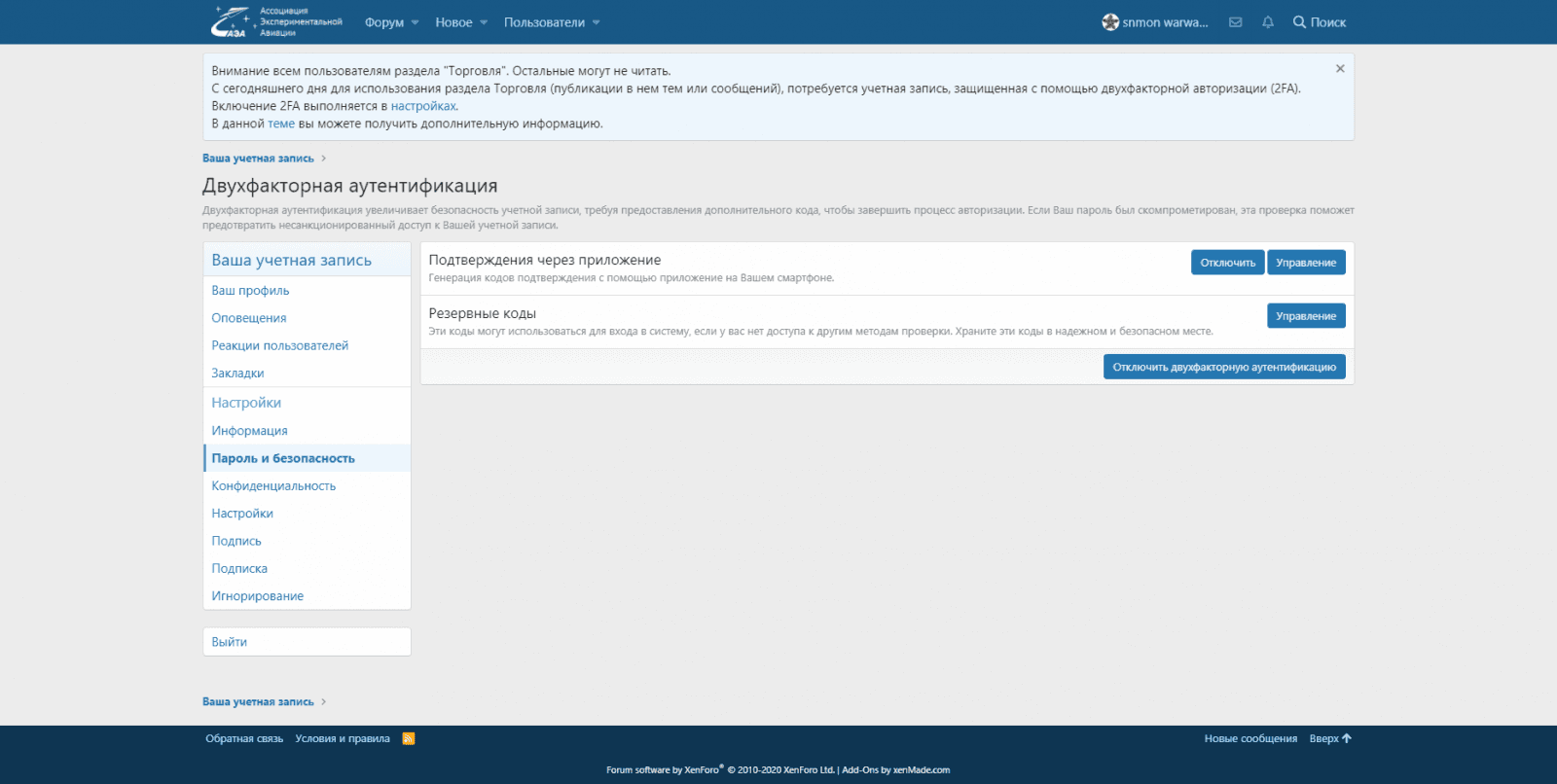Click the top Ваша учетная запись breadcrumb

pyautogui.click(x=258, y=159)
